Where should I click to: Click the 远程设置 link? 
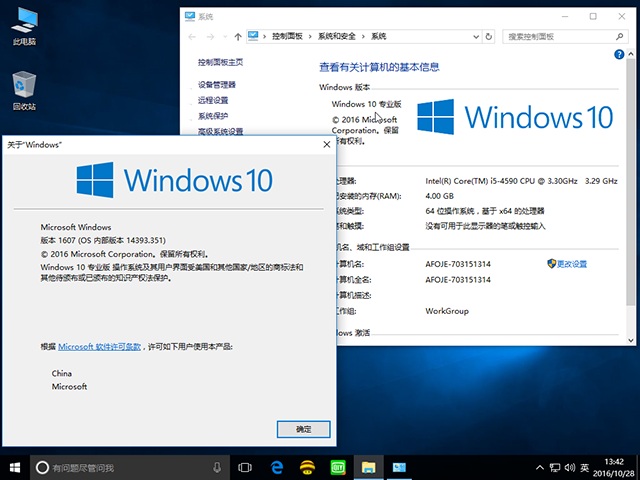[x=213, y=100]
